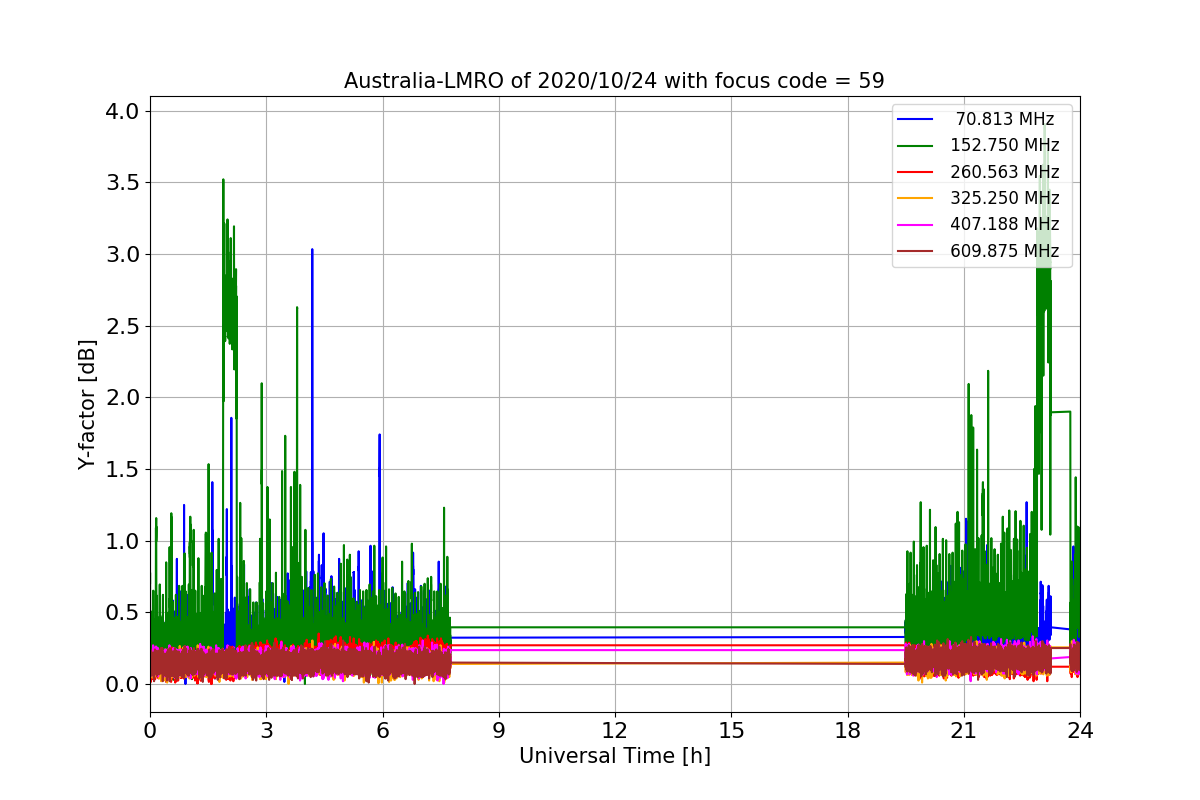Click the 'Universal Time [h]' axis label
Image resolution: width=1200 pixels, height=800 pixels.
click(615, 757)
